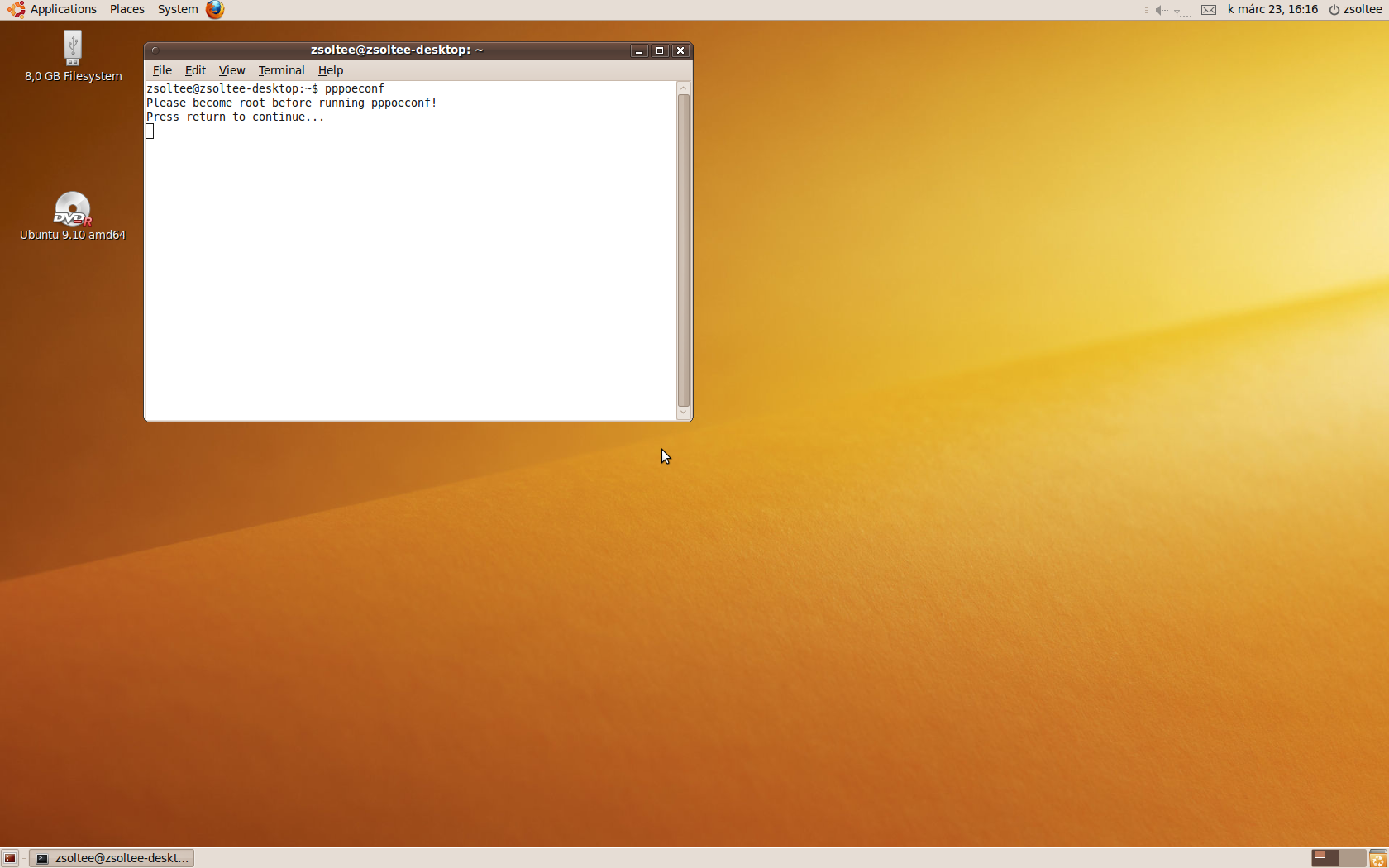Viewport: 1389px width, 868px height.
Task: Click the power icon beside zsoltee
Action: [x=1334, y=10]
